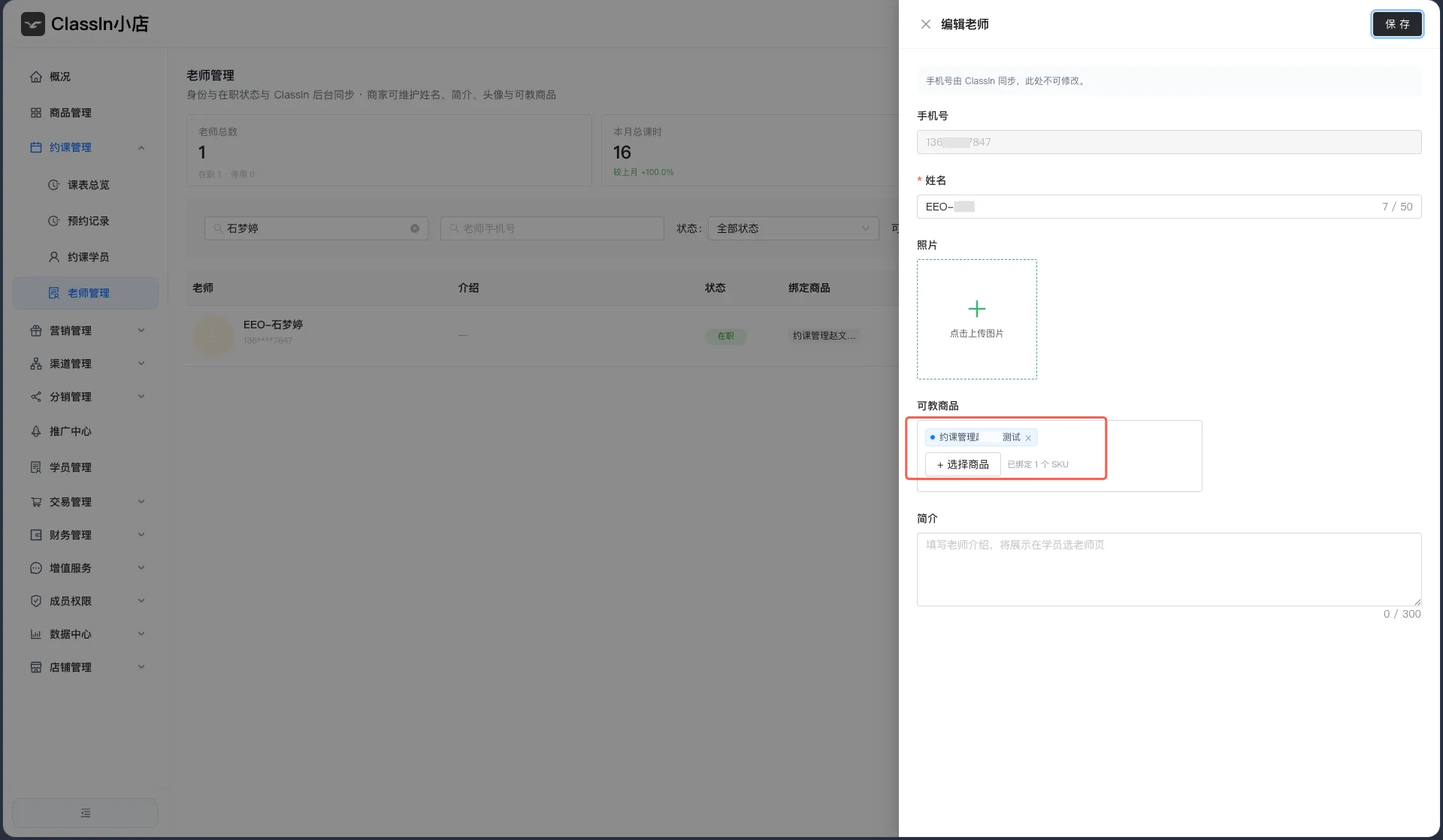
Task: Open 推广中心 rocket icon
Action: pos(36,431)
